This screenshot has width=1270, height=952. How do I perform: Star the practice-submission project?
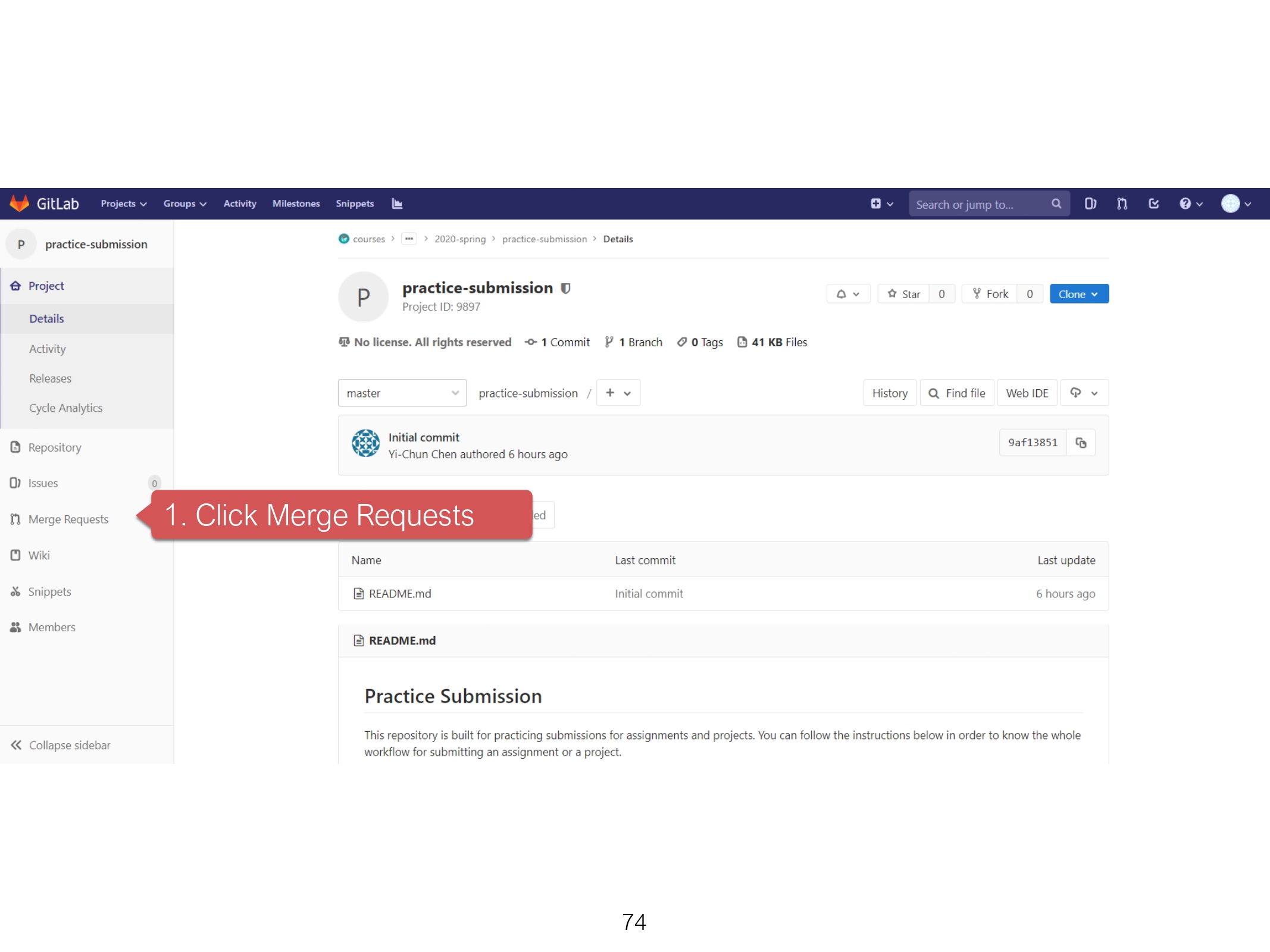coord(903,294)
